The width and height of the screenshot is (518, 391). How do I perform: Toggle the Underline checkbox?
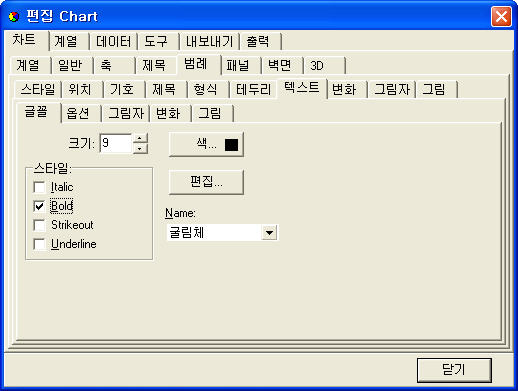click(39, 244)
